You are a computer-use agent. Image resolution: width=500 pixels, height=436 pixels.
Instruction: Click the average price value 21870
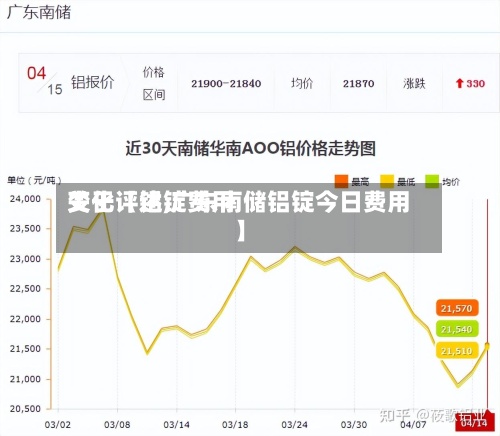point(359,84)
